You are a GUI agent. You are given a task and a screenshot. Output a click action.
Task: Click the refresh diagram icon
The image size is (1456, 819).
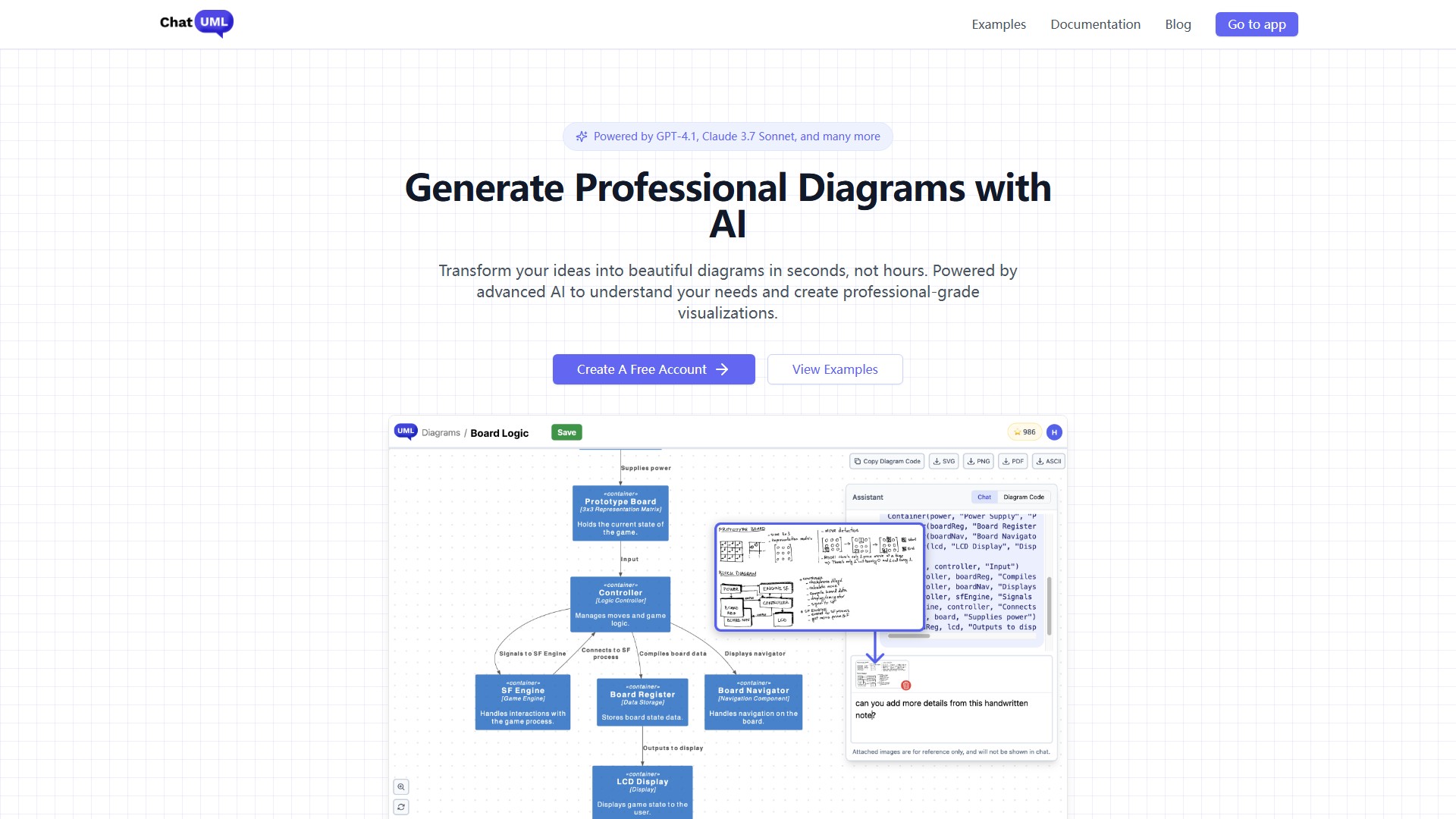click(401, 807)
